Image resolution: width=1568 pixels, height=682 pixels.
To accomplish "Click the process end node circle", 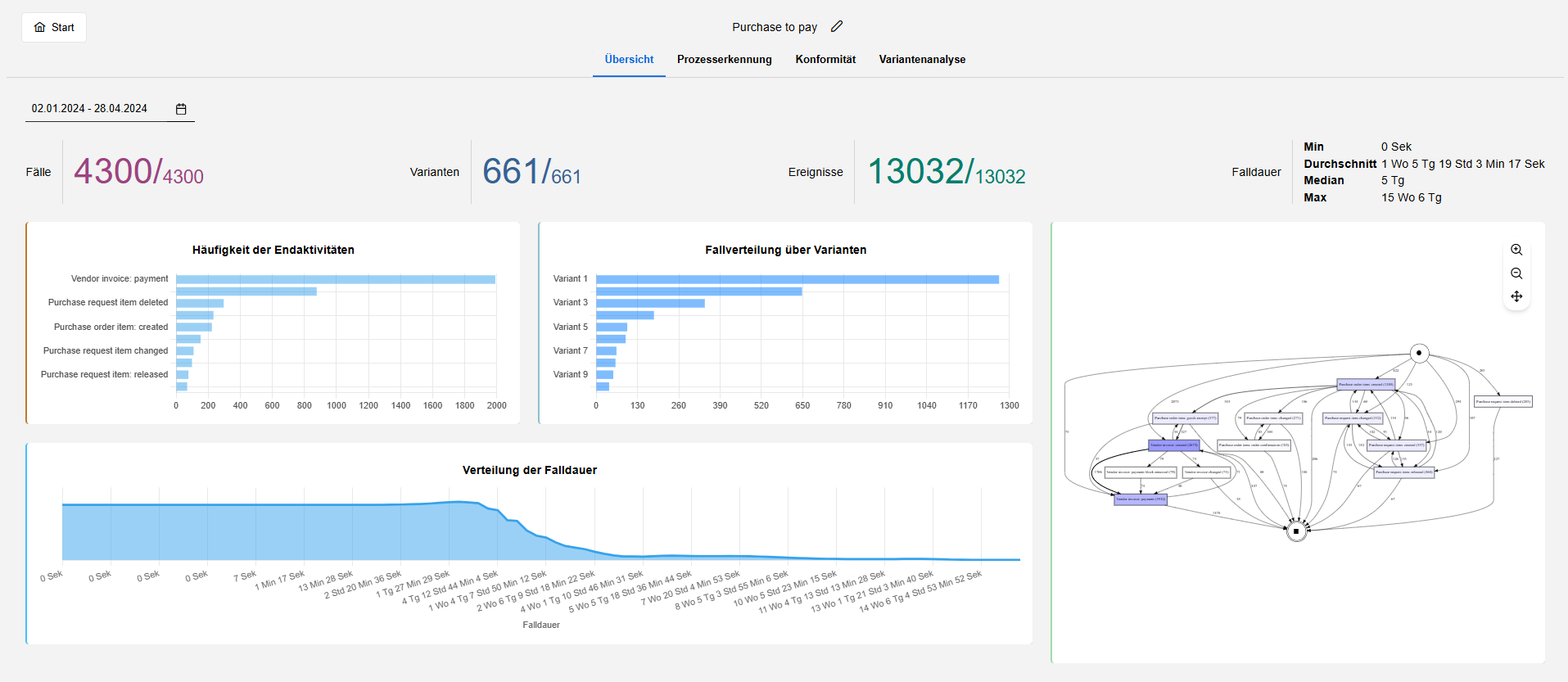I will 1296,531.
